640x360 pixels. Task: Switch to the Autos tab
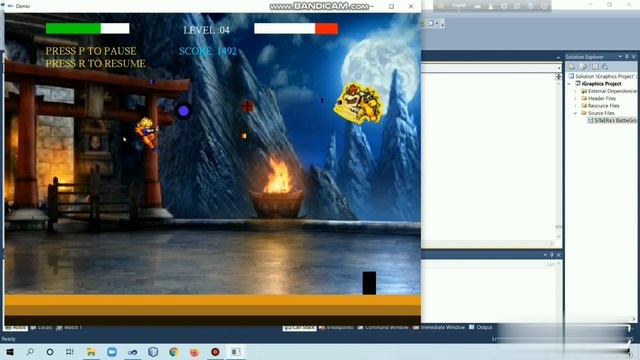[16, 327]
